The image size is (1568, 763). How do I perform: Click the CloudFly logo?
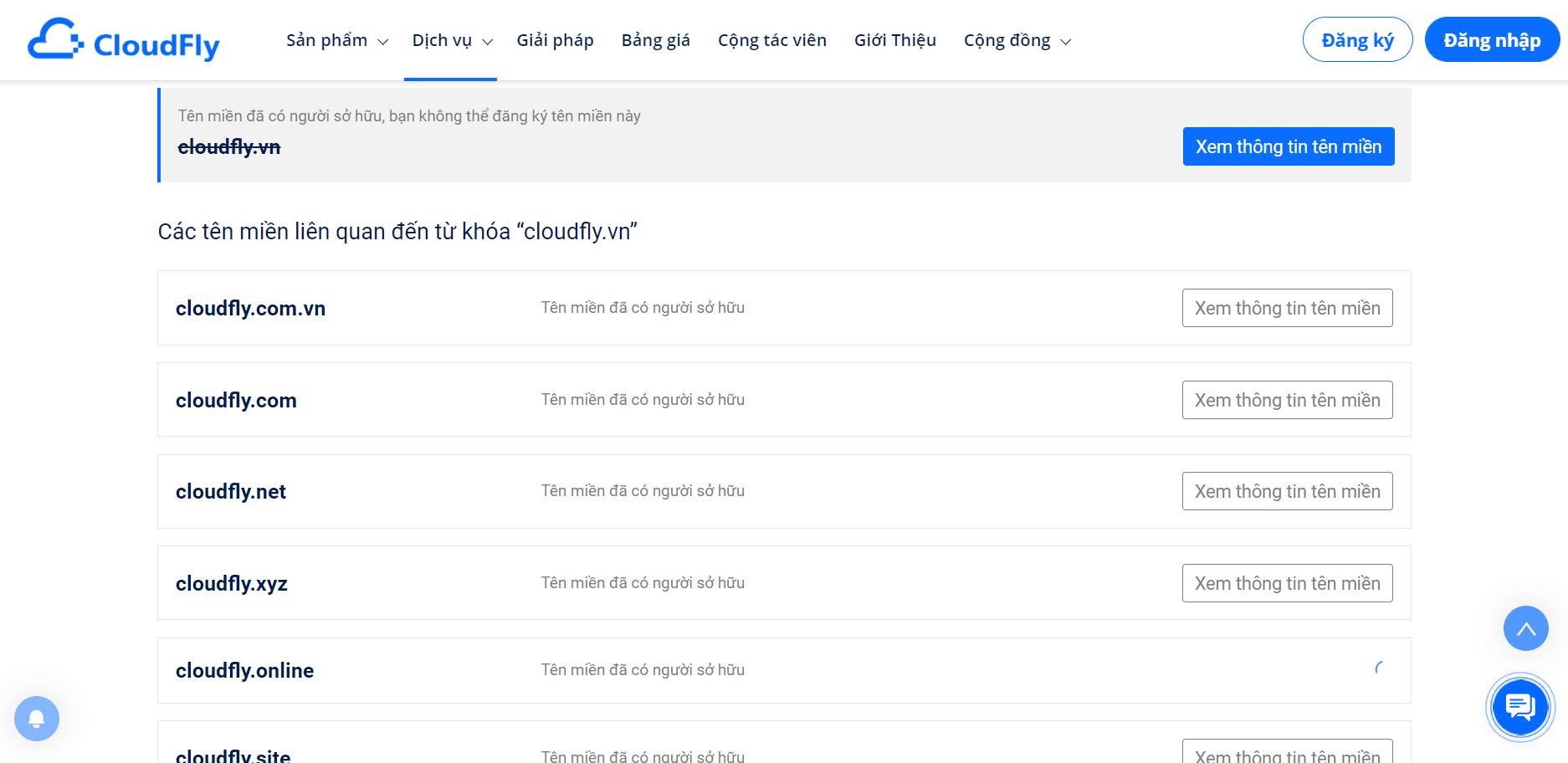[124, 40]
